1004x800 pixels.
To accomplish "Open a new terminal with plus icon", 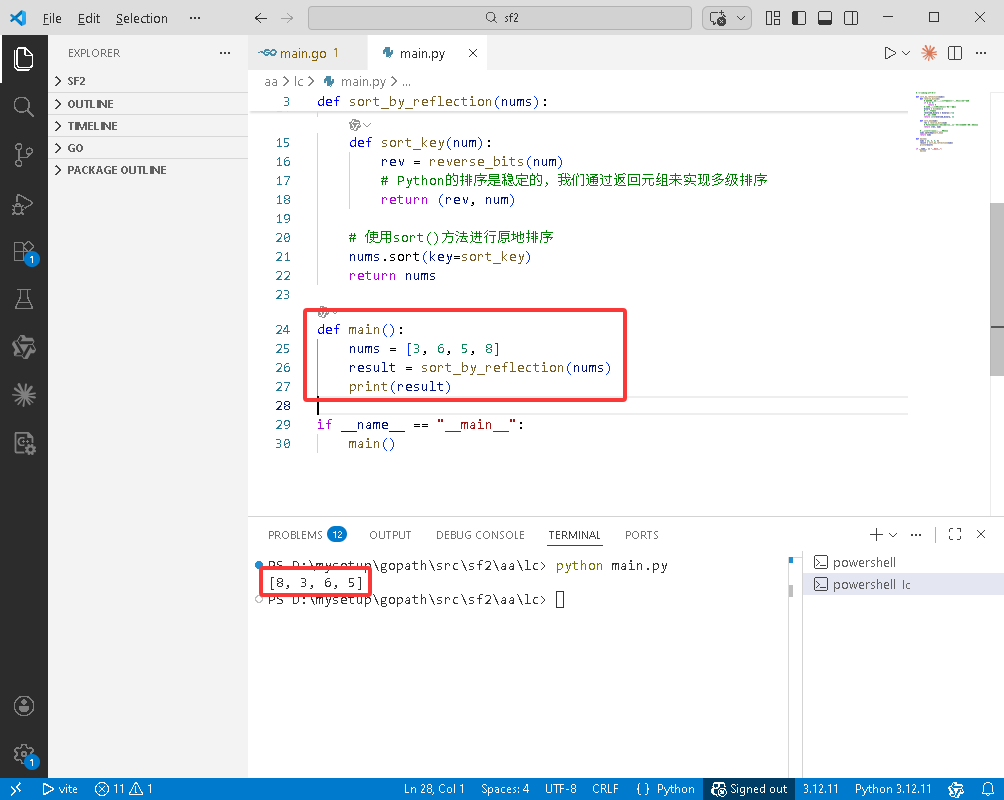I will pos(876,534).
